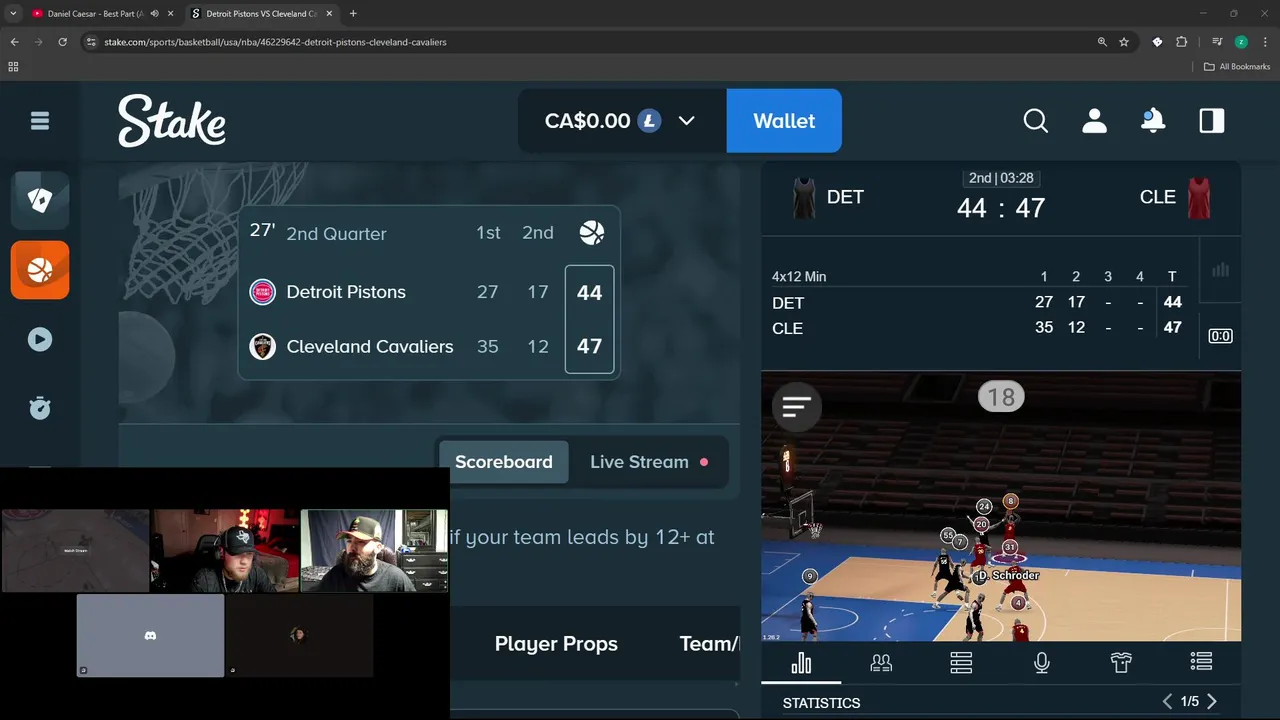Click the 0:0 score view icon
The height and width of the screenshot is (720, 1280).
tap(1220, 336)
